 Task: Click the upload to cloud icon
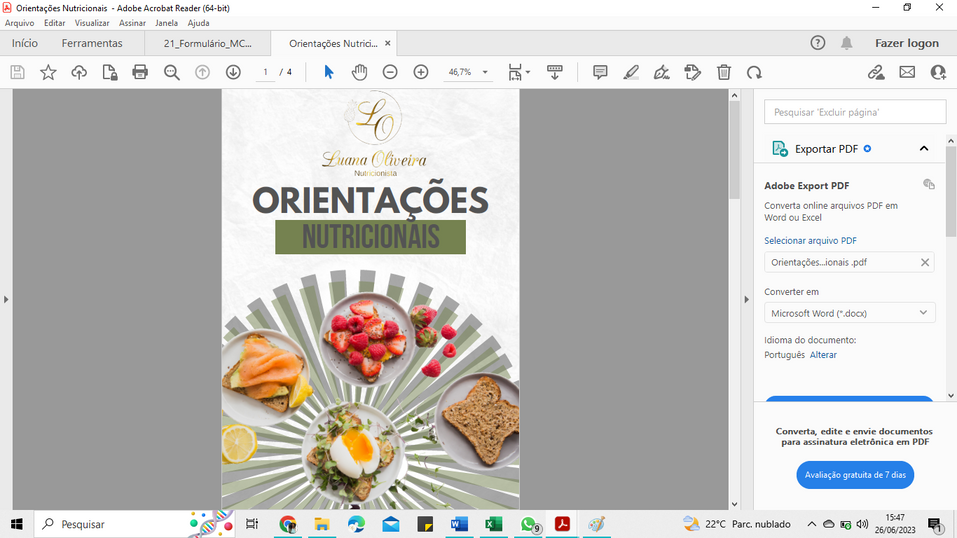coord(79,72)
